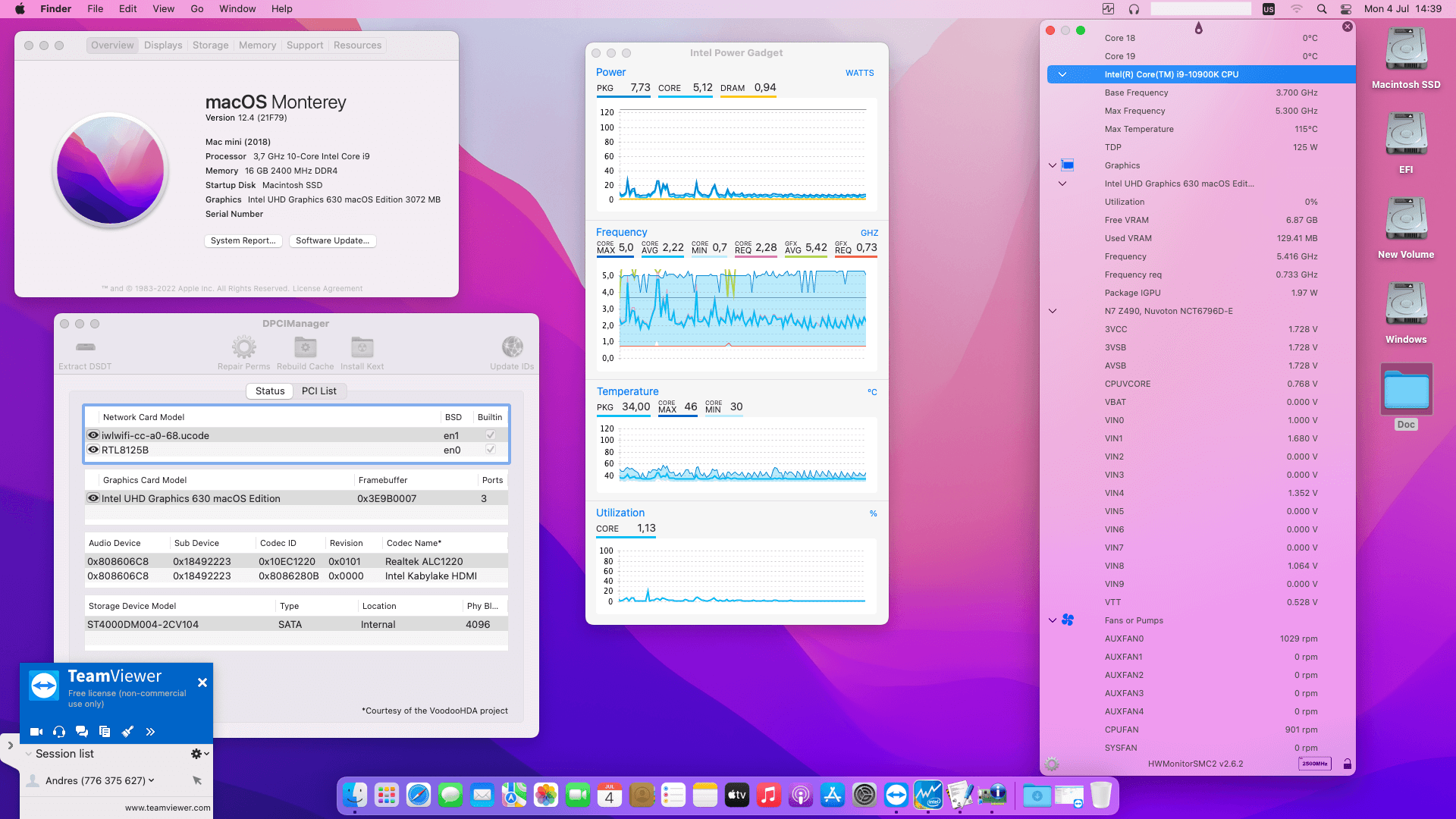Click Extract DSDT icon in DPCIManager
This screenshot has width=1456, height=819.
click(x=86, y=347)
